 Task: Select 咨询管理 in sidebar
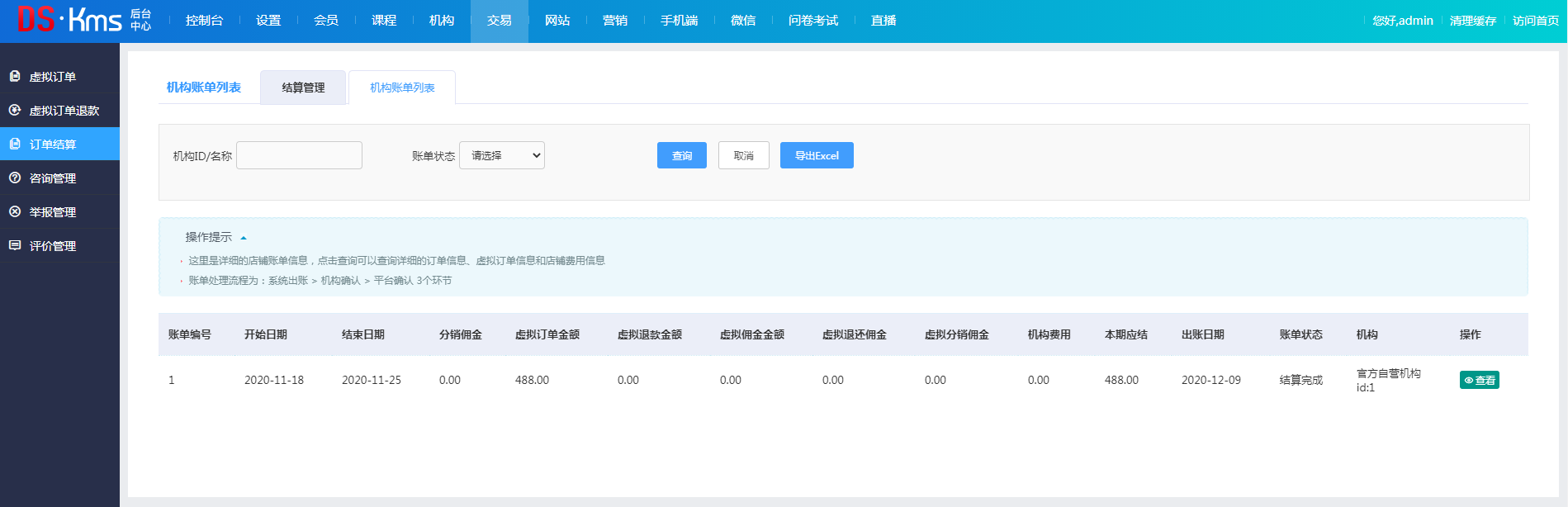[59, 178]
